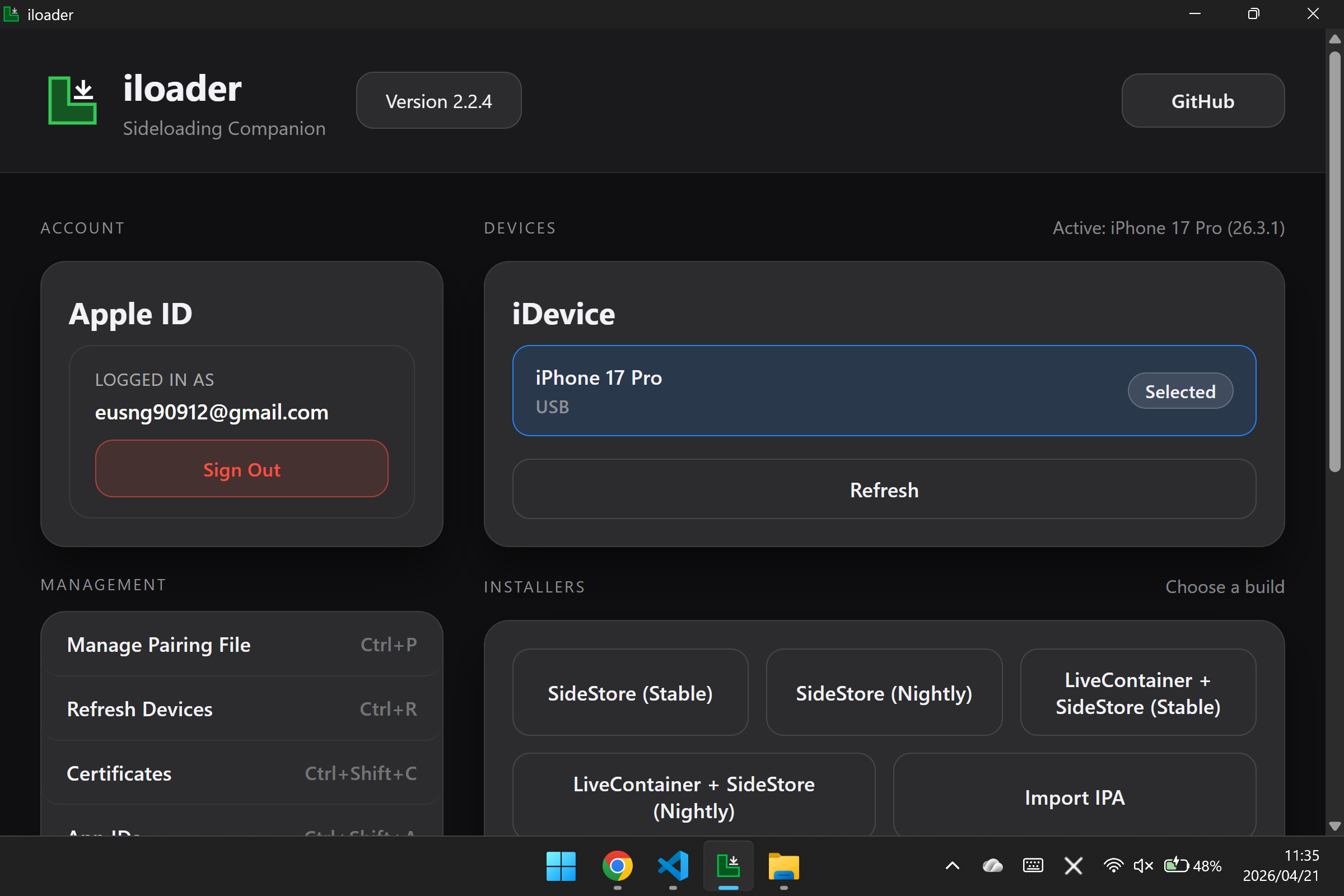Viewport: 1344px width, 896px height.
Task: Click the scrollbar down arrow
Action: coord(1334,825)
